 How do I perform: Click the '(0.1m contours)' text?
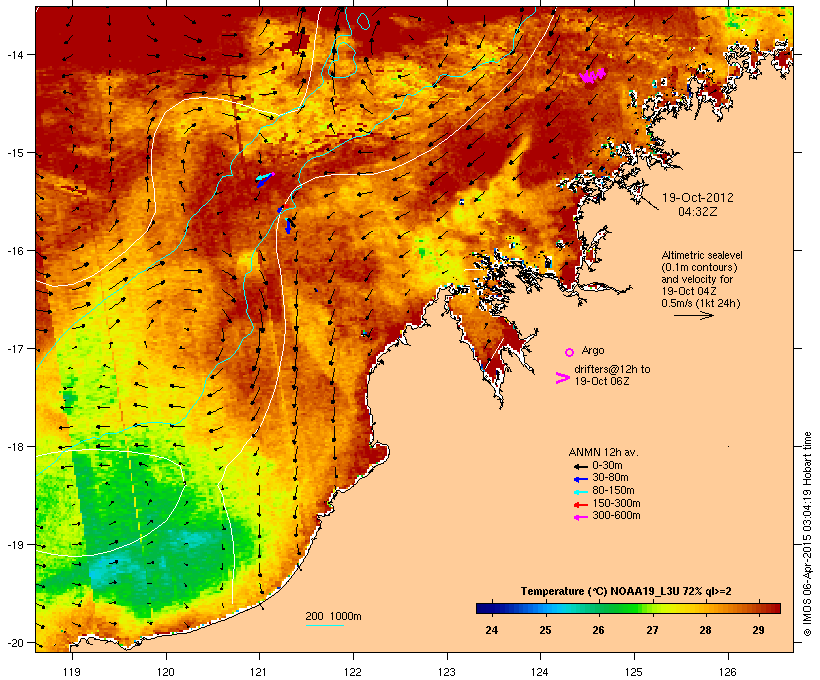point(699,267)
